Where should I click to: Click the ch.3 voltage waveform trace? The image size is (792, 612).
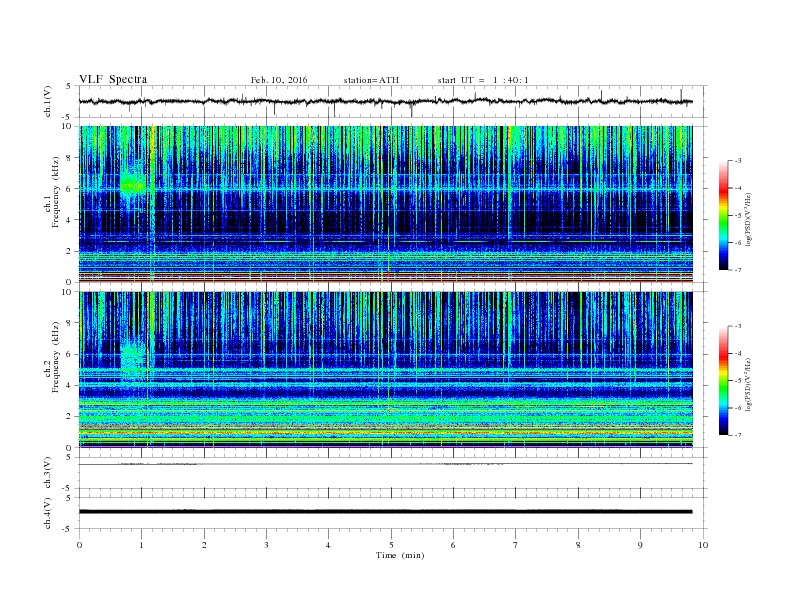point(386,464)
